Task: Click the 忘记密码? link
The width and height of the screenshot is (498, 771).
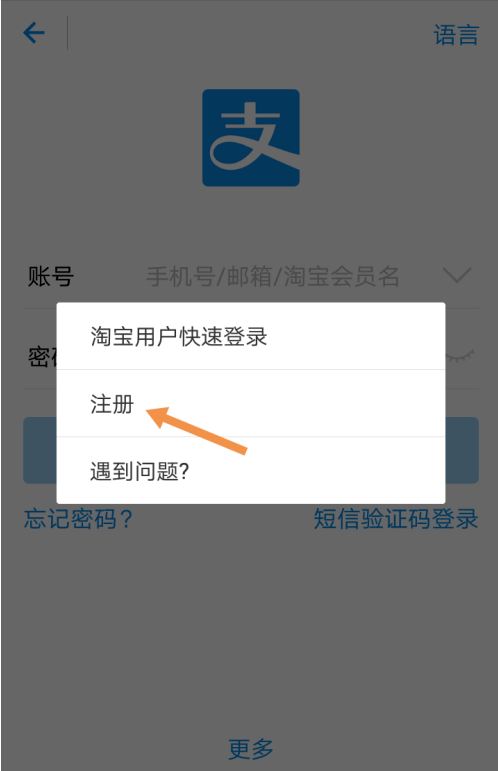Action: click(x=78, y=519)
